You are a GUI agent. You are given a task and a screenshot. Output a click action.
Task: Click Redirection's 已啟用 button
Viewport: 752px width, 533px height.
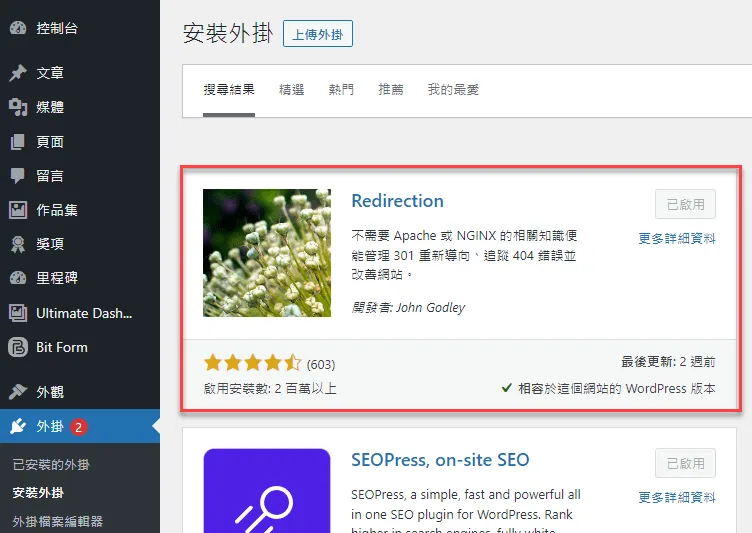(685, 204)
